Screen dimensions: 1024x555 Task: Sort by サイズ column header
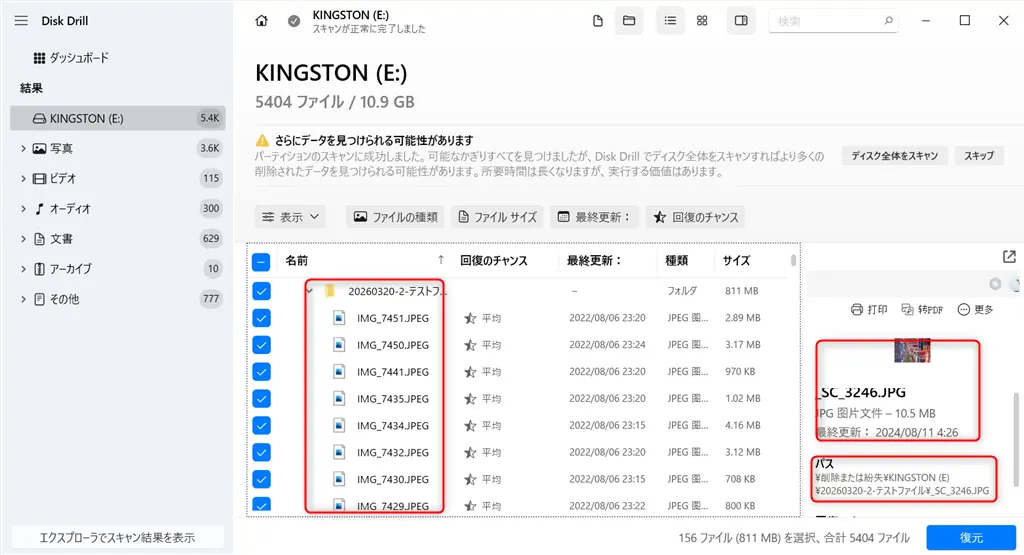coord(737,261)
